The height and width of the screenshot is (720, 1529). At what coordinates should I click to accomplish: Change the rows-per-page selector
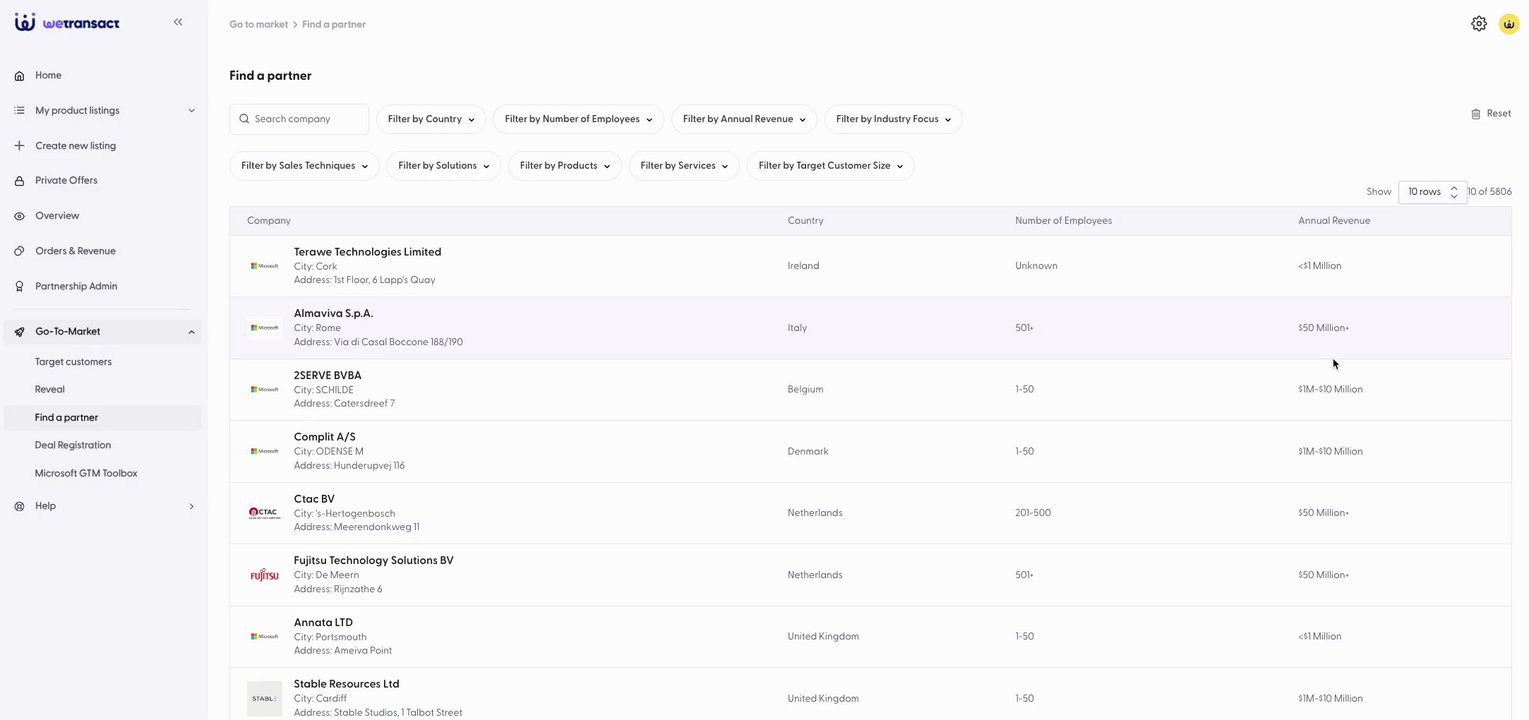coord(1432,192)
